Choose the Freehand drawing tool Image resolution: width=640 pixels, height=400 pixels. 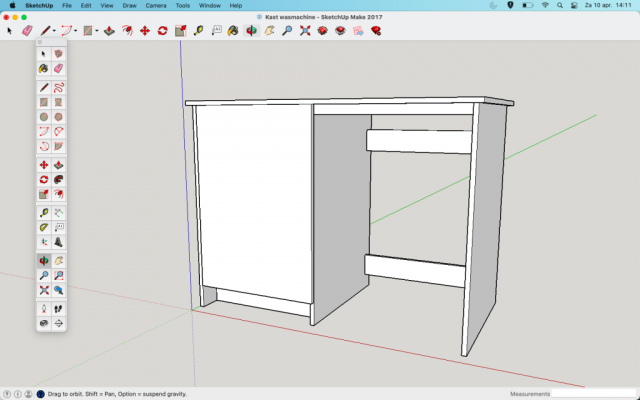(58, 88)
